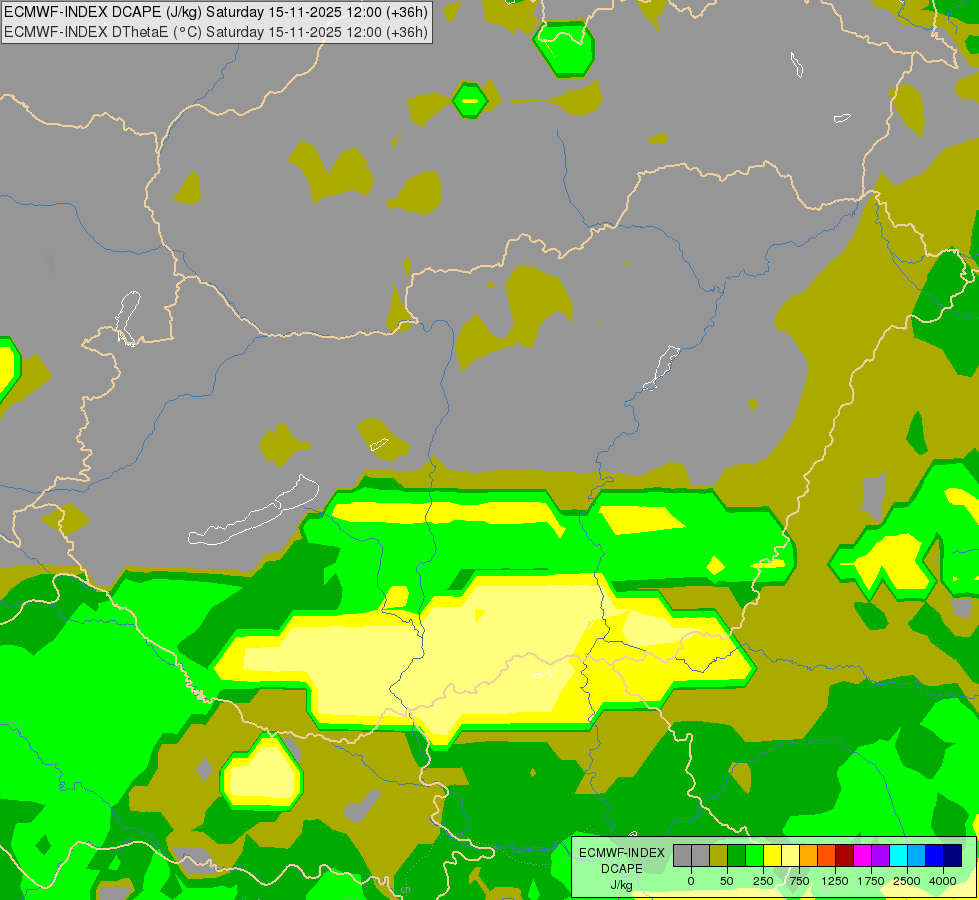Click the legend label '0'

(691, 881)
